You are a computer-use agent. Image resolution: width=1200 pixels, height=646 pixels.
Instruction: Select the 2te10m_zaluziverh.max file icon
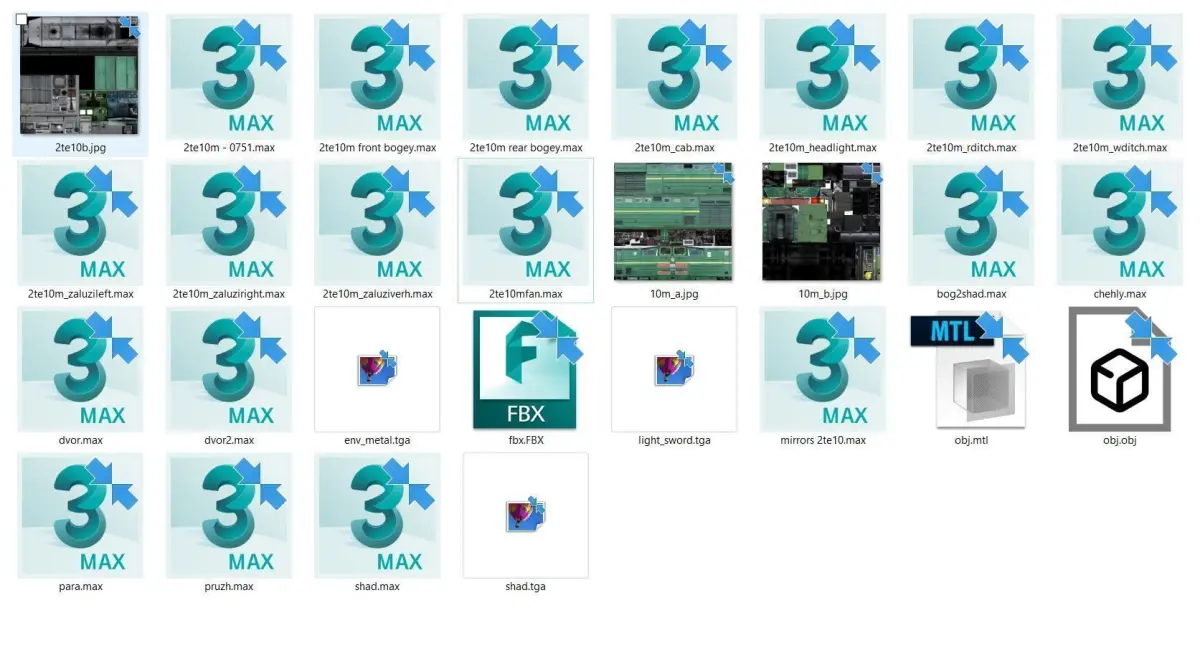click(377, 223)
